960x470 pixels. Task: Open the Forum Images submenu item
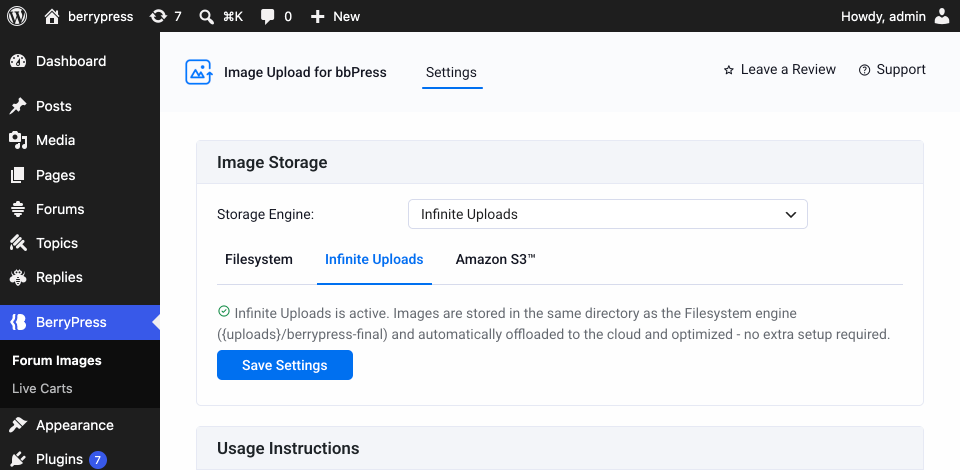click(x=57, y=360)
